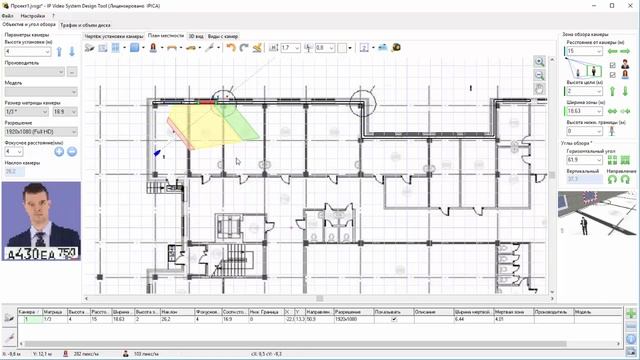Toggle the Показывать checkbox in camera row 1
Image resolution: width=640 pixels, height=360 pixels.
coord(394,319)
